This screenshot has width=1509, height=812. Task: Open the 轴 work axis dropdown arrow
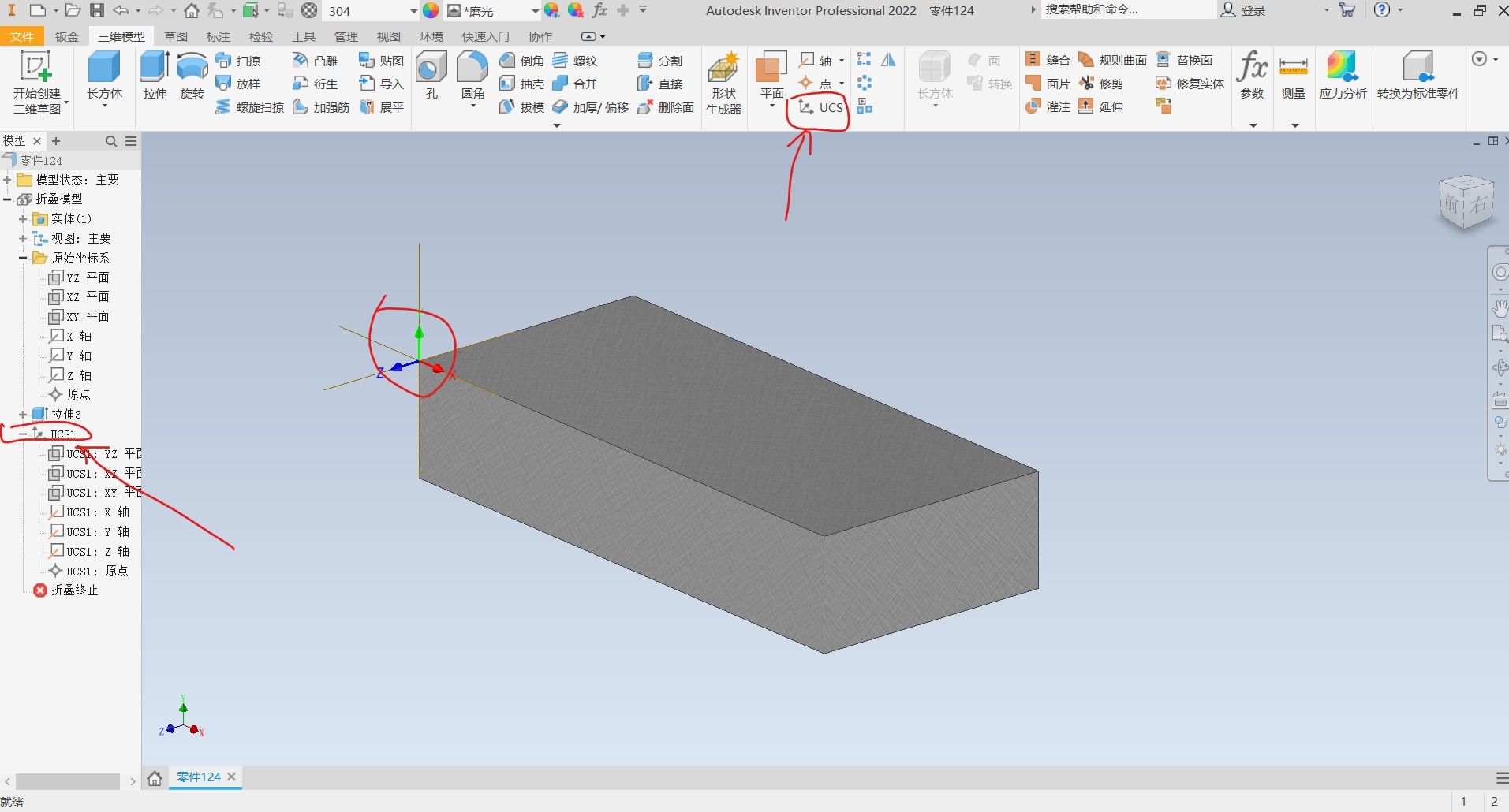[x=842, y=61]
